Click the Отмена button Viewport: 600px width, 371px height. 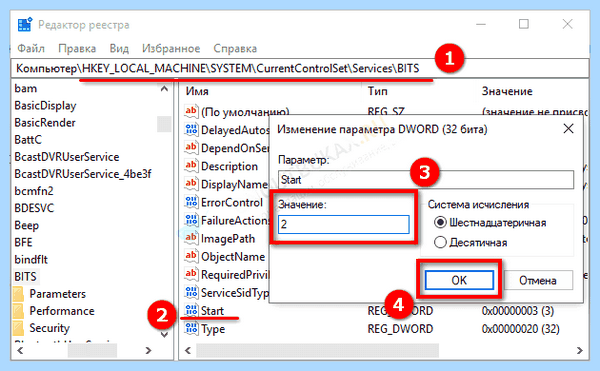tap(538, 280)
